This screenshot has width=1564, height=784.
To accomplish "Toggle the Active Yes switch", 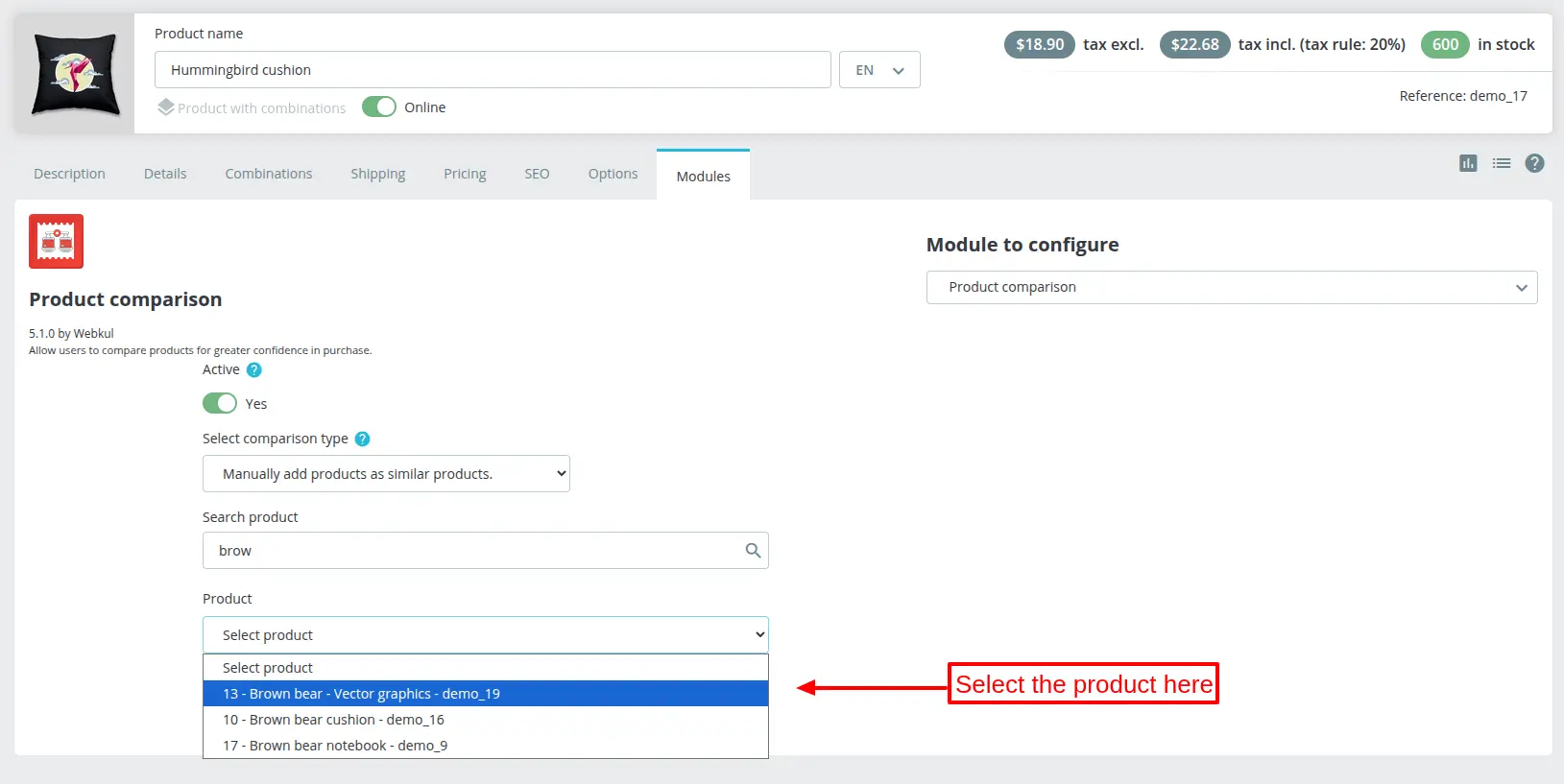I will (x=220, y=403).
